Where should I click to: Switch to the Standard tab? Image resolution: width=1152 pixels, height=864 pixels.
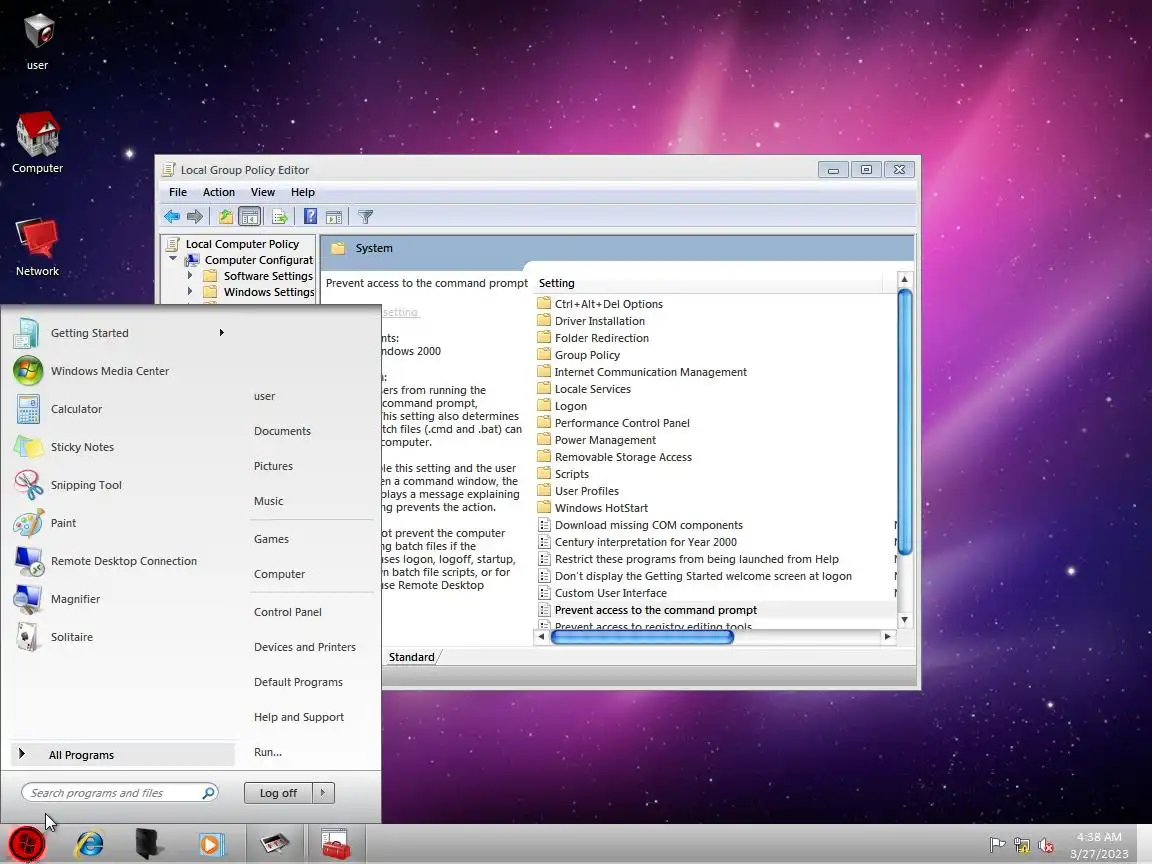(x=411, y=657)
